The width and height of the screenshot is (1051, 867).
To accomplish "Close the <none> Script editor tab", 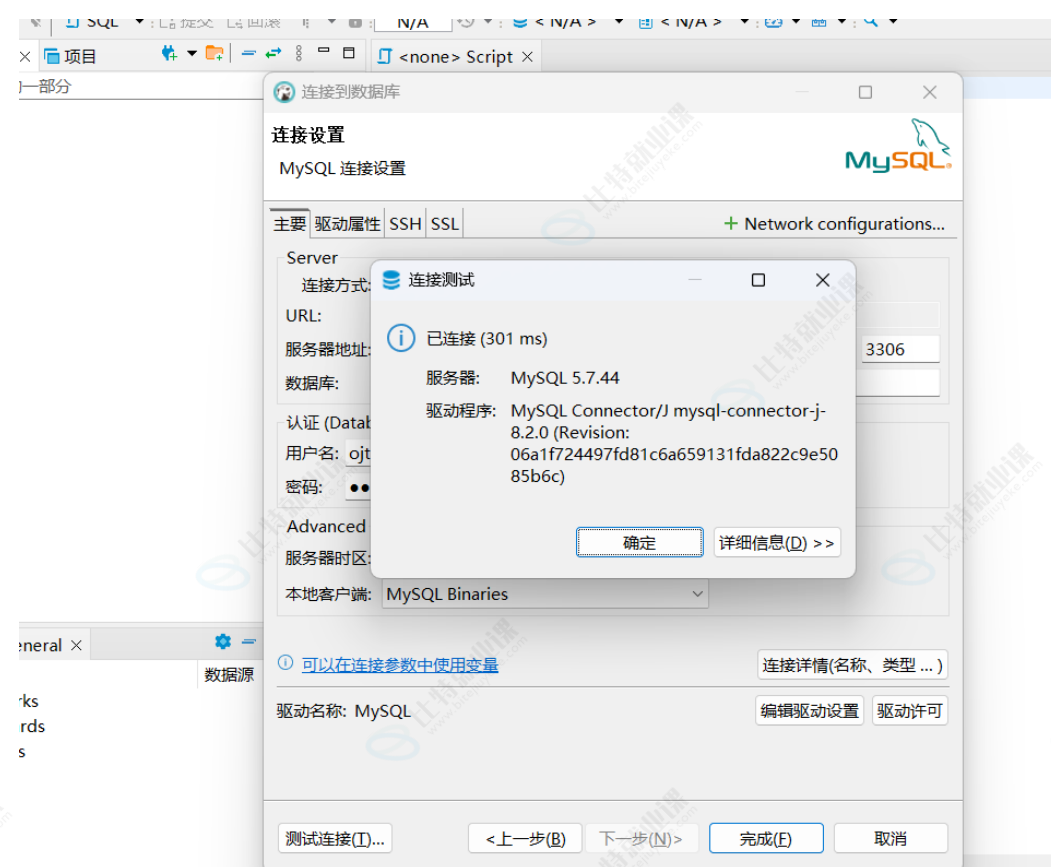I will click(528, 57).
